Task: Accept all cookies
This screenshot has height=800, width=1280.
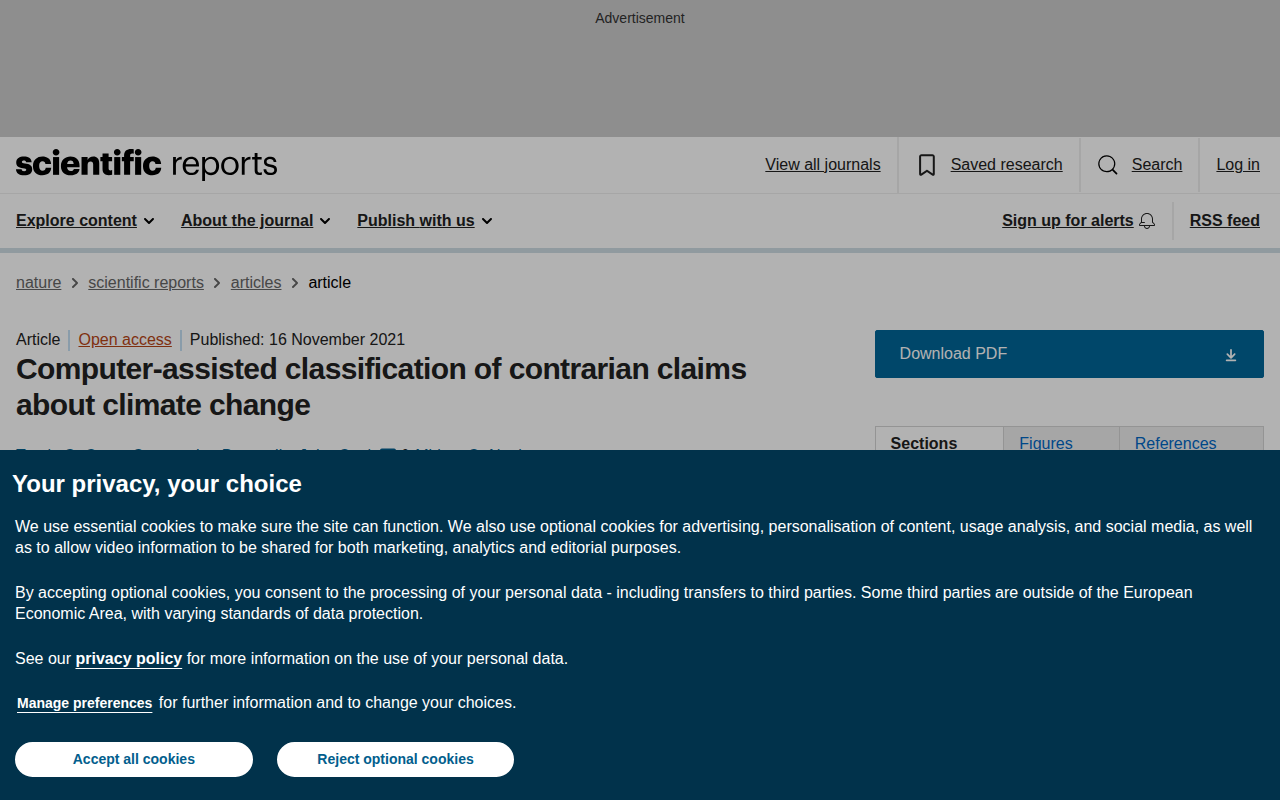Action: point(134,759)
